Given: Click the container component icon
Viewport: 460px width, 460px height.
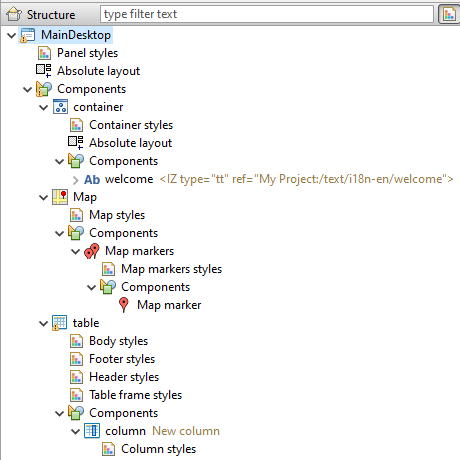Looking at the screenshot, I should (x=60, y=107).
